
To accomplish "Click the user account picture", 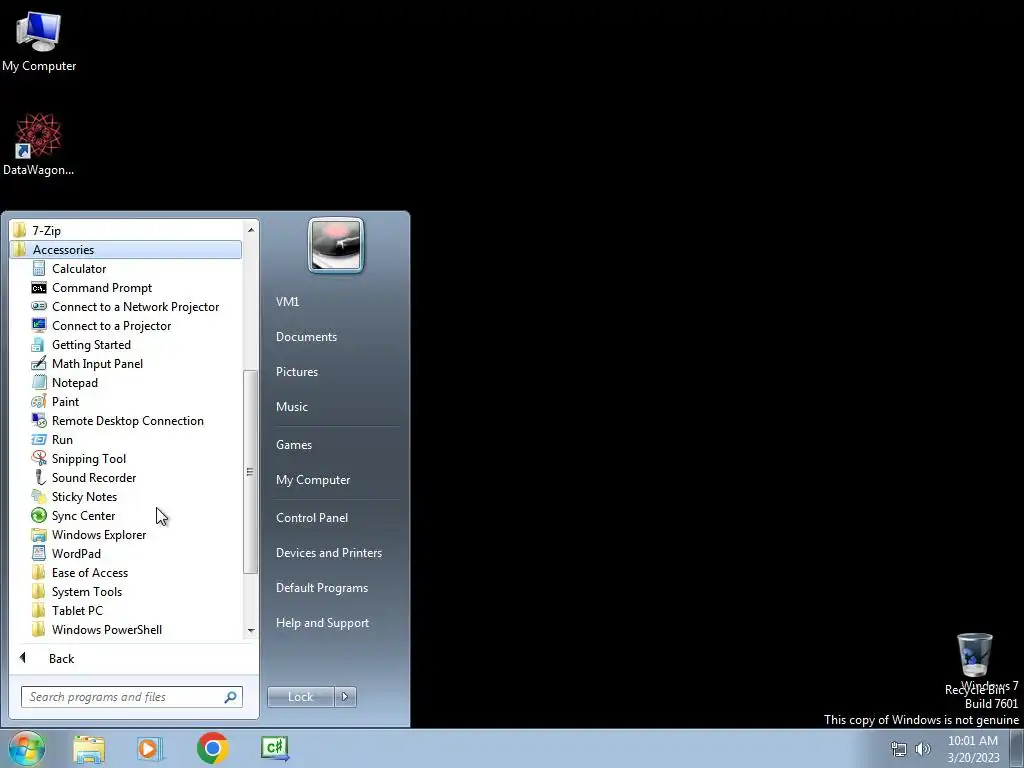I will click(x=336, y=245).
